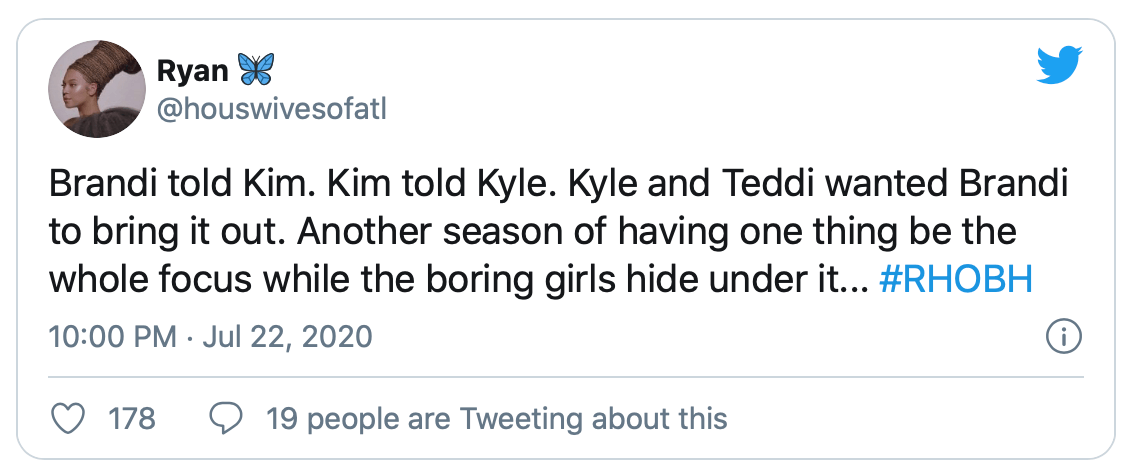Image resolution: width=1136 pixels, height=476 pixels.
Task: Open the #RHOBH hashtag link
Action: point(955,282)
